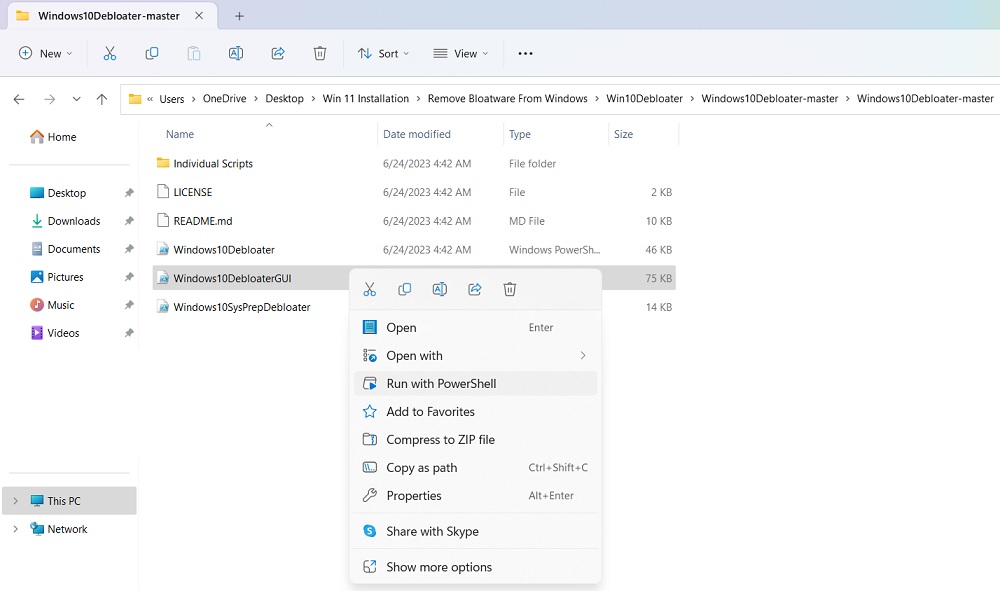Unpin Pictures using its pin icon
This screenshot has height=591, width=1000.
[x=129, y=276]
